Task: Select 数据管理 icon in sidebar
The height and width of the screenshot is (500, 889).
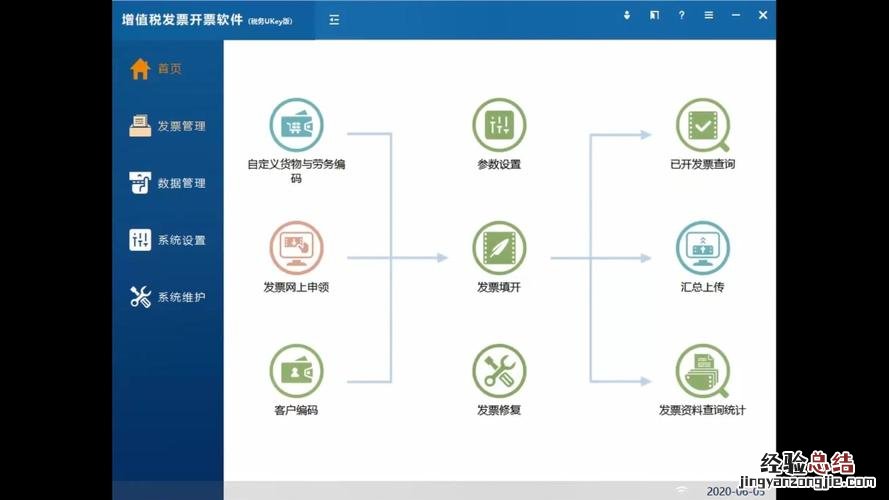Action: click(x=140, y=183)
